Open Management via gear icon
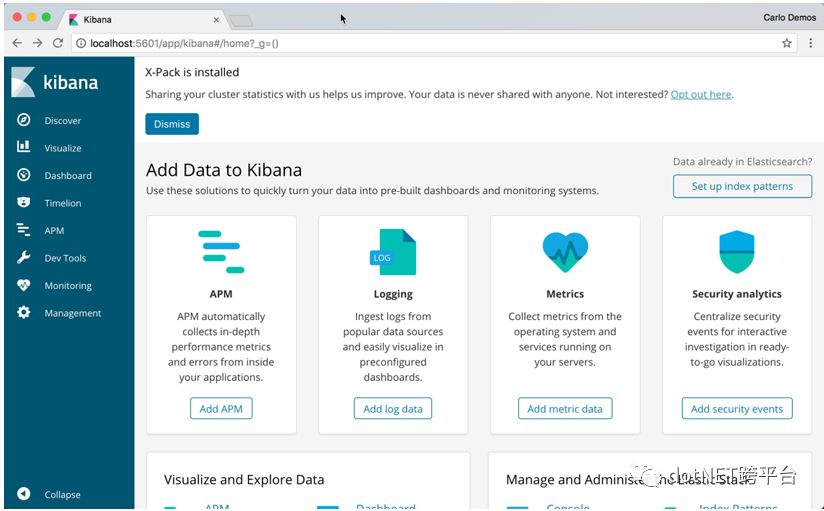 23,312
